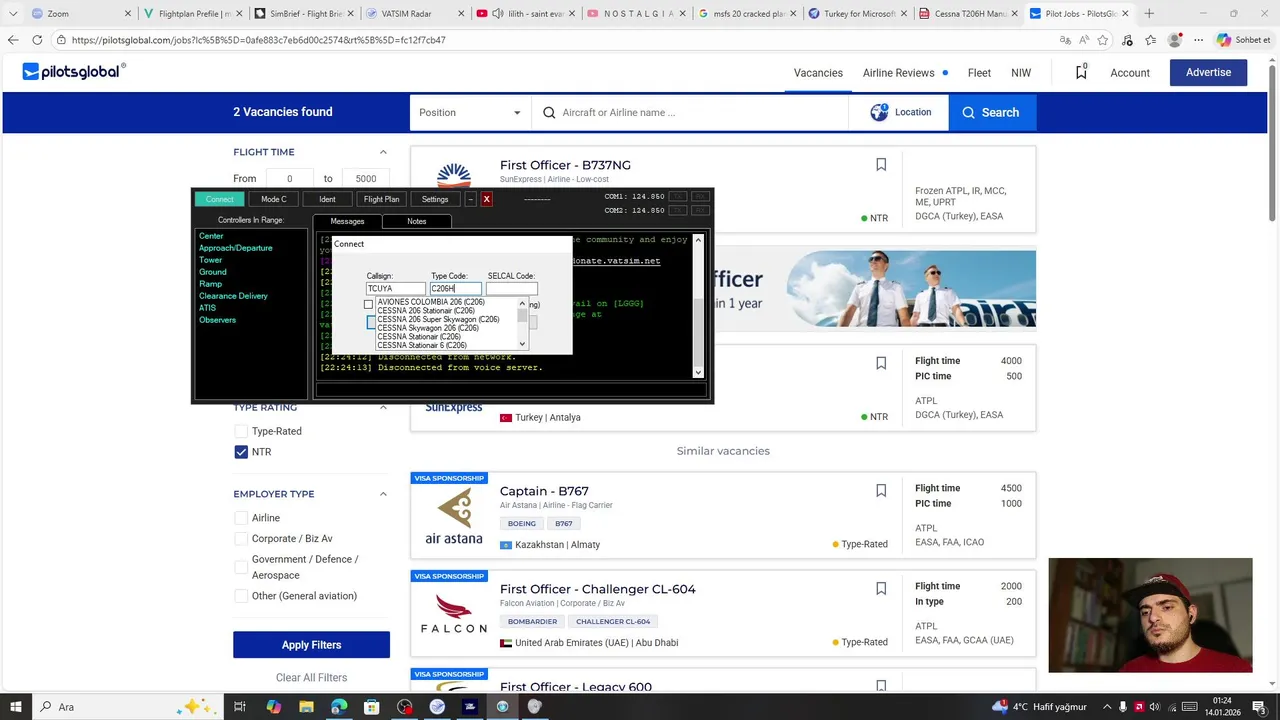Viewport: 1280px width, 720px height.
Task: Select CESSNA Skywagon 206 (C206) suggestion
Action: [428, 328]
